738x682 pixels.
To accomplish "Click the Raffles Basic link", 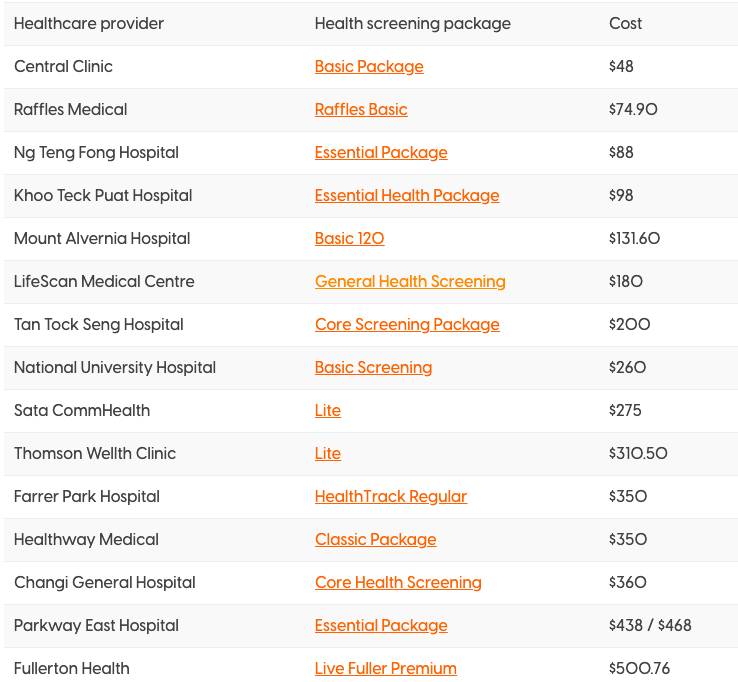I will [361, 110].
